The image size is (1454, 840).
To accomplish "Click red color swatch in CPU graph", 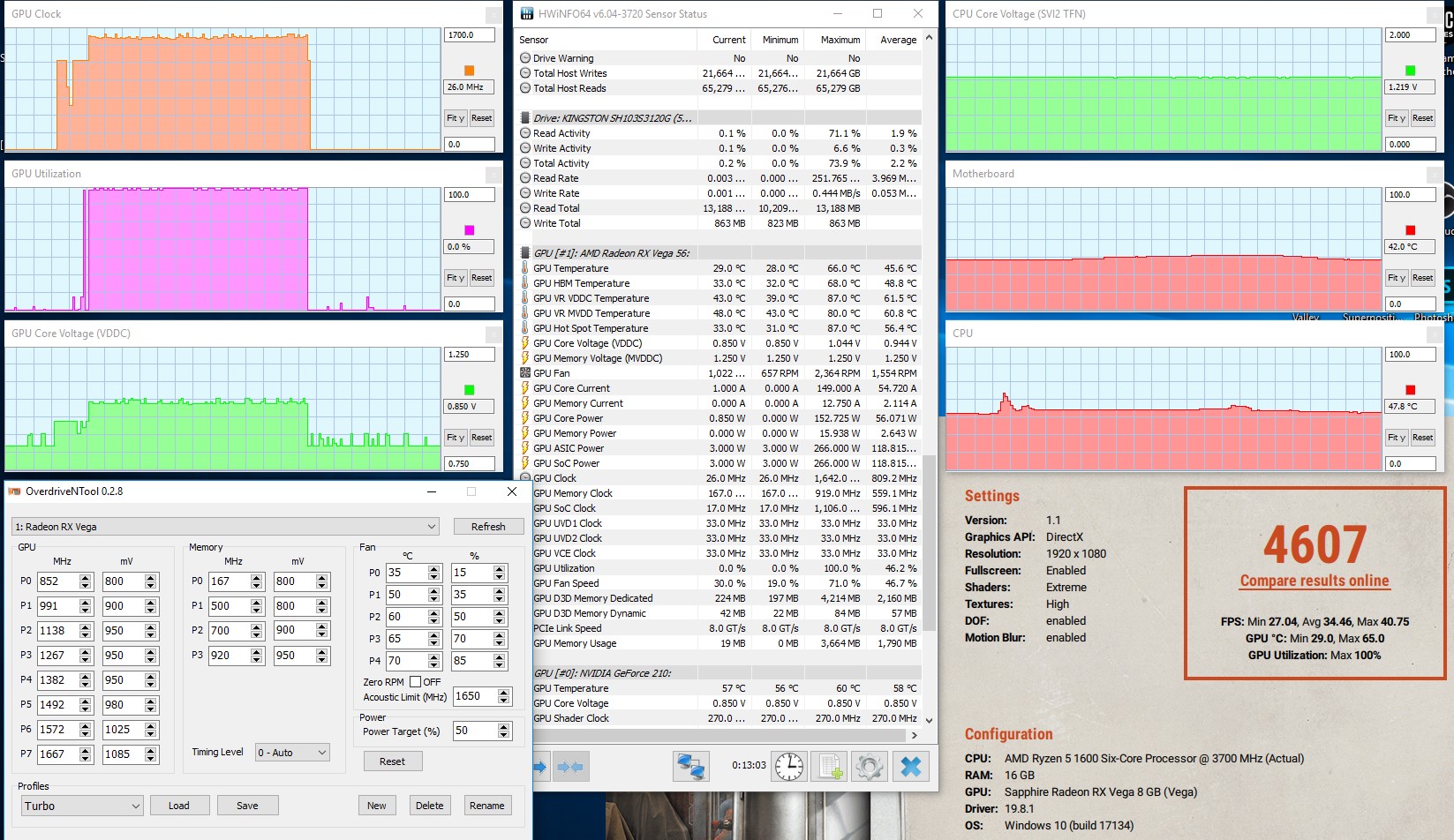I will [x=1410, y=390].
